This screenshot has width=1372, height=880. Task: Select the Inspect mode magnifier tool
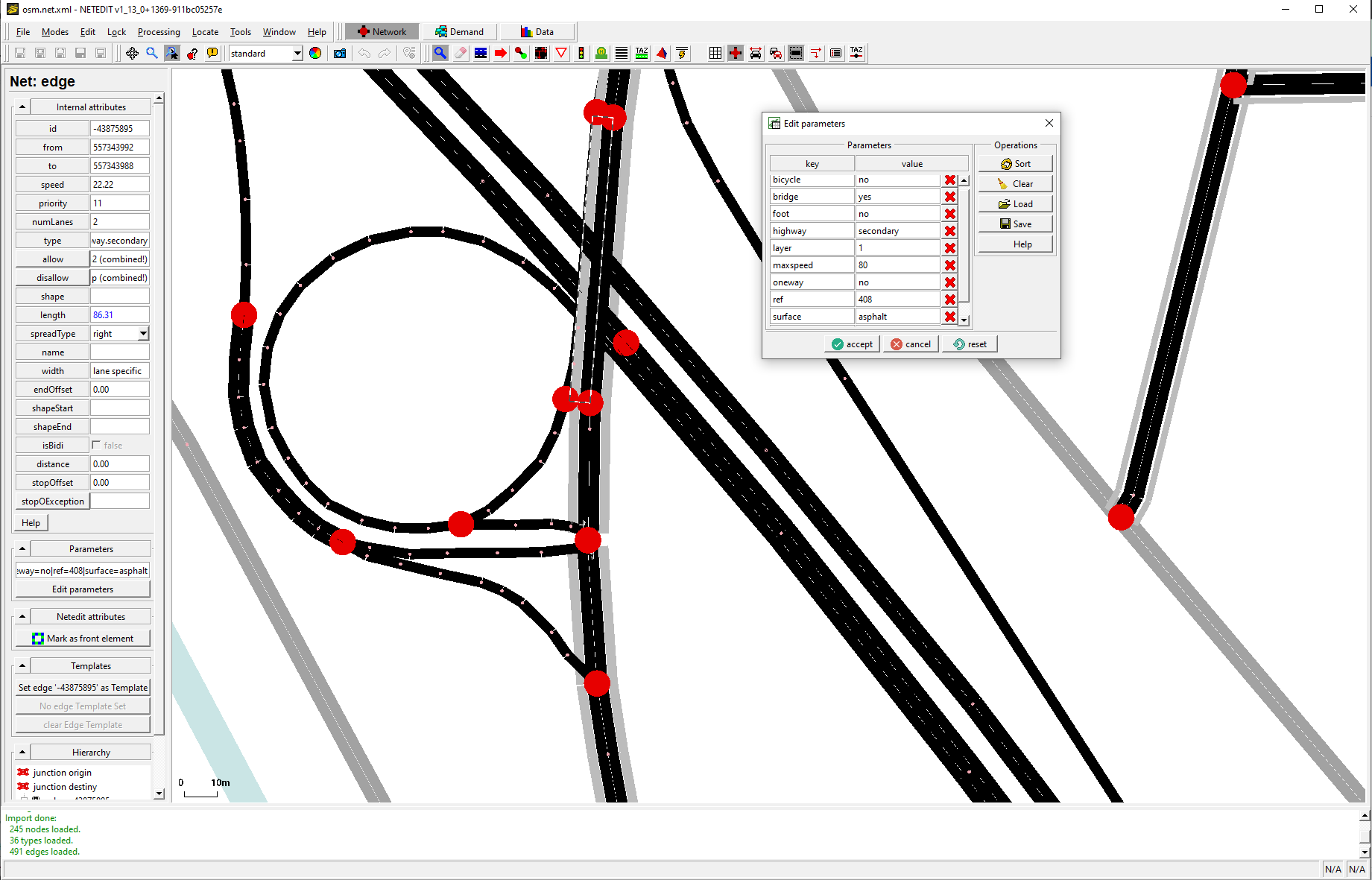(x=440, y=53)
